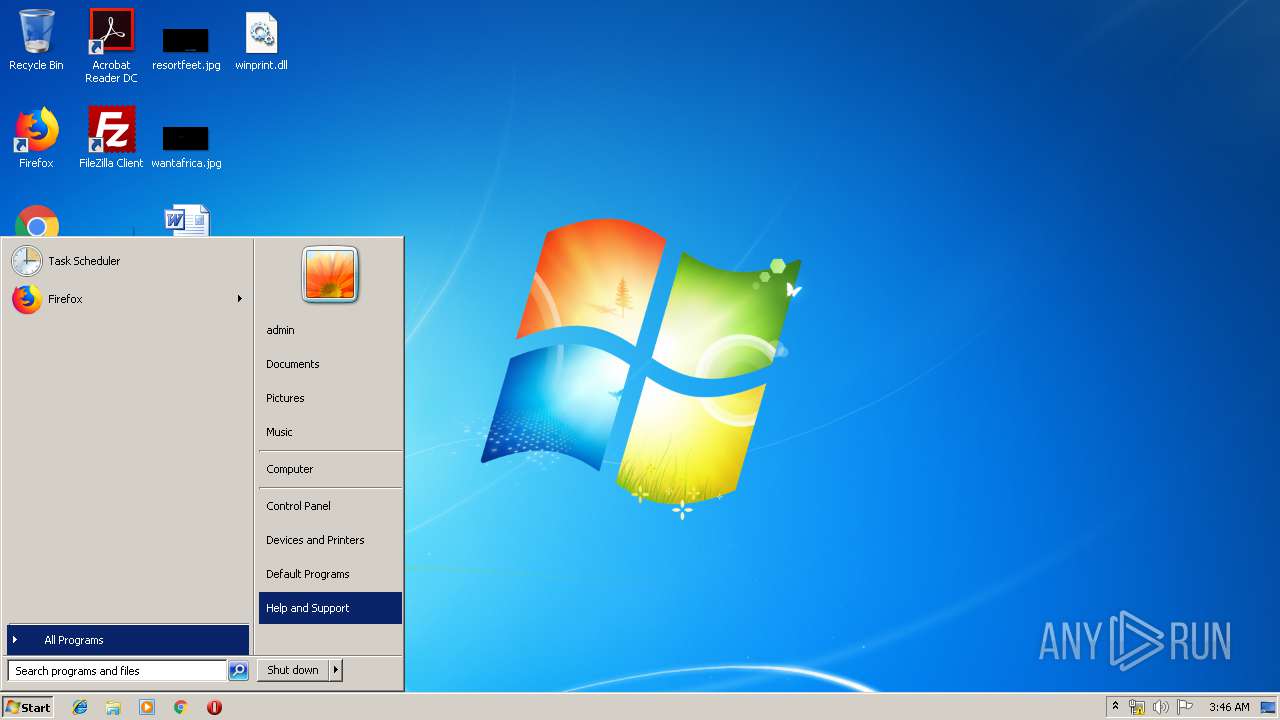The width and height of the screenshot is (1280, 720).
Task: Click the volume speaker tray icon
Action: coord(1161,707)
